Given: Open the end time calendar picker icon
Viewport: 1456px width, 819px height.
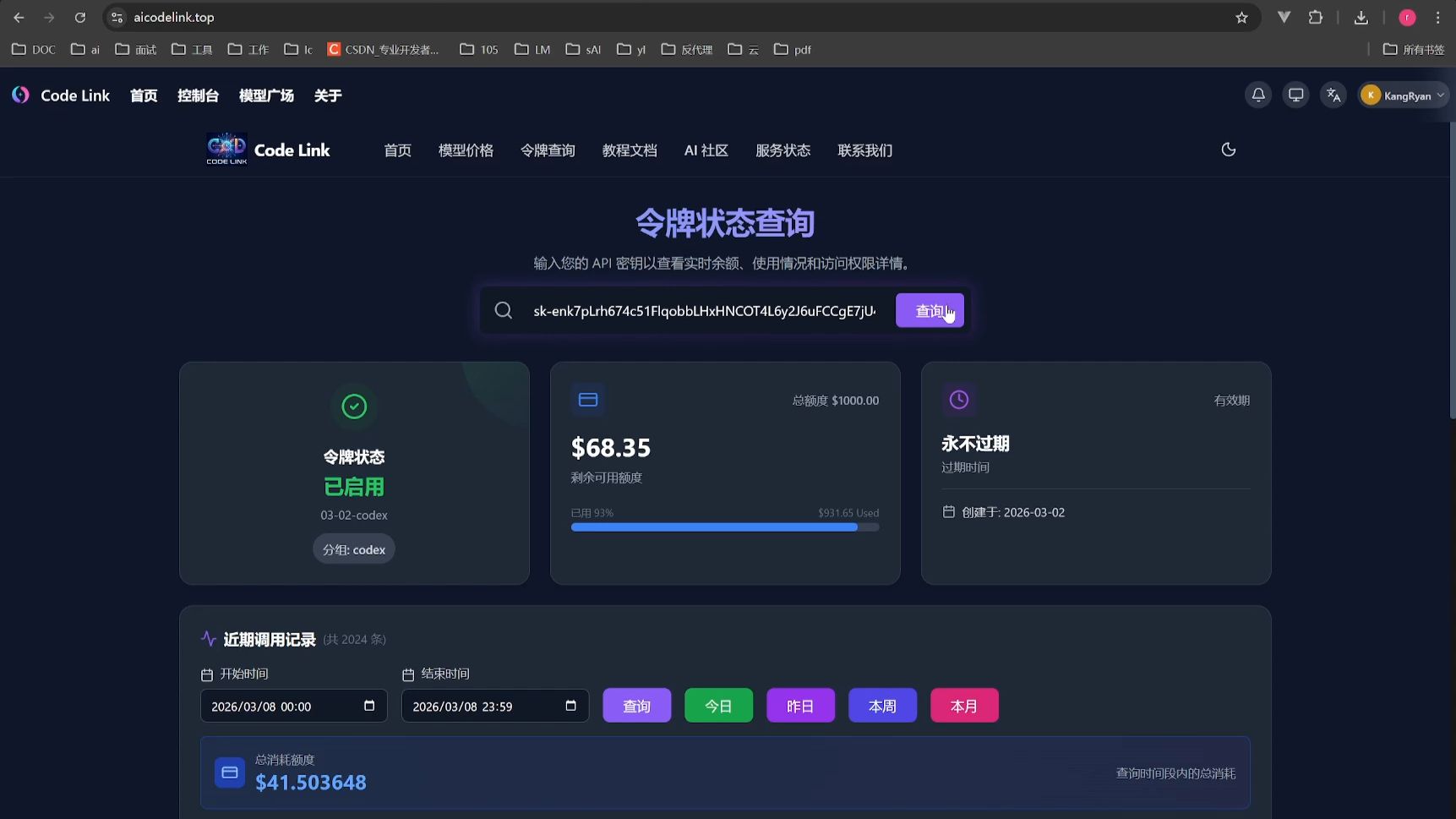Looking at the screenshot, I should 570,706.
